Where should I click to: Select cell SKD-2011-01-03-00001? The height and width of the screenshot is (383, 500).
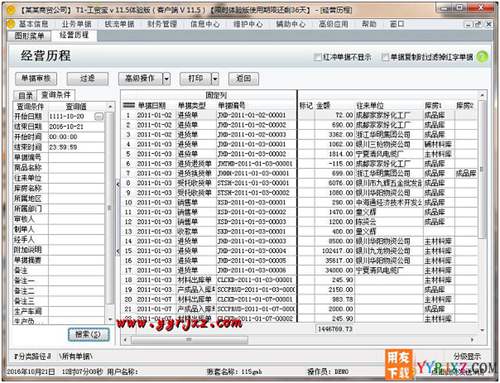point(256,231)
